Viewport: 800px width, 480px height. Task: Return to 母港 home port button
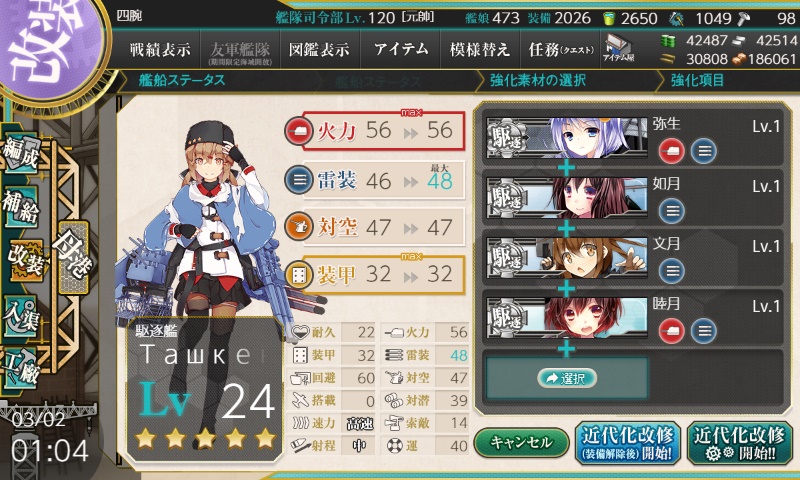[74, 257]
